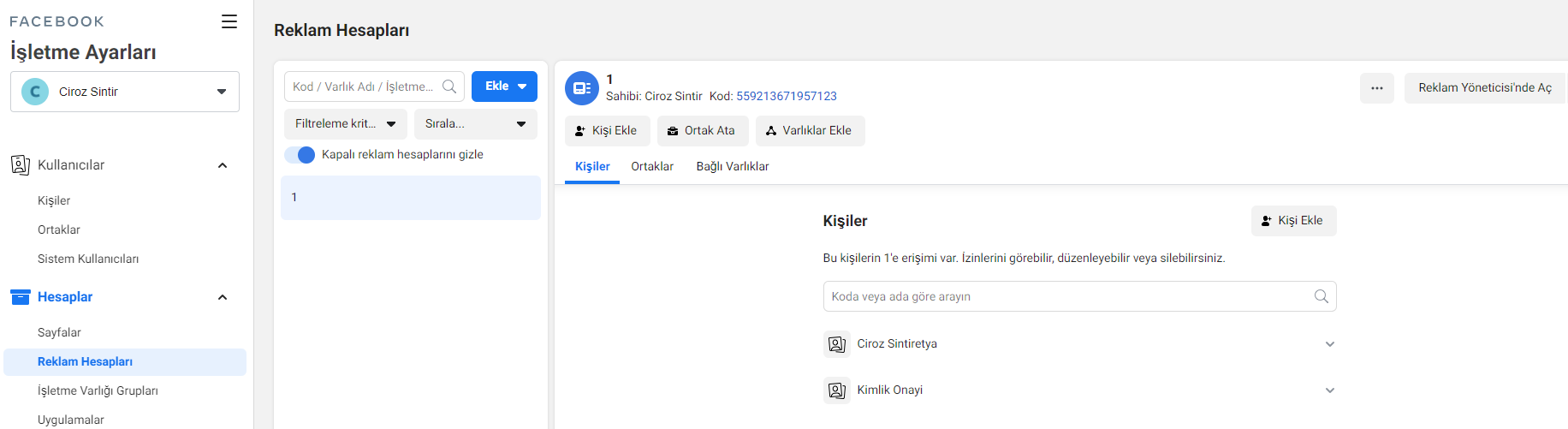
Task: Select Reklam Hesapları in the sidebar
Action: (125, 362)
